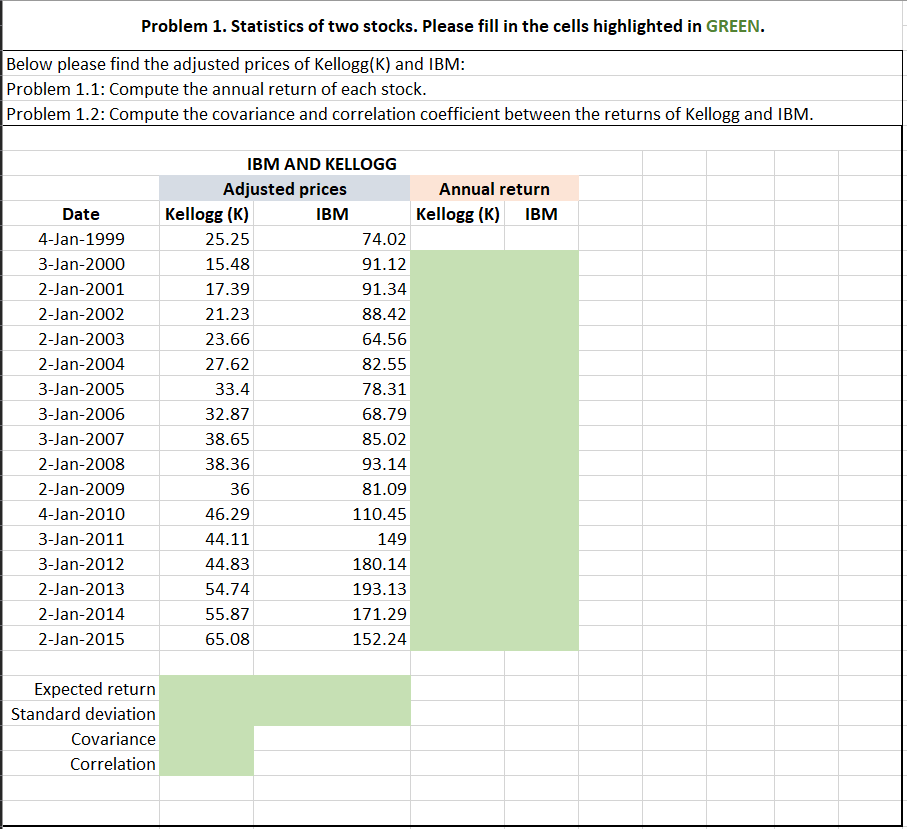Select IBM price 64.56

[332, 338]
